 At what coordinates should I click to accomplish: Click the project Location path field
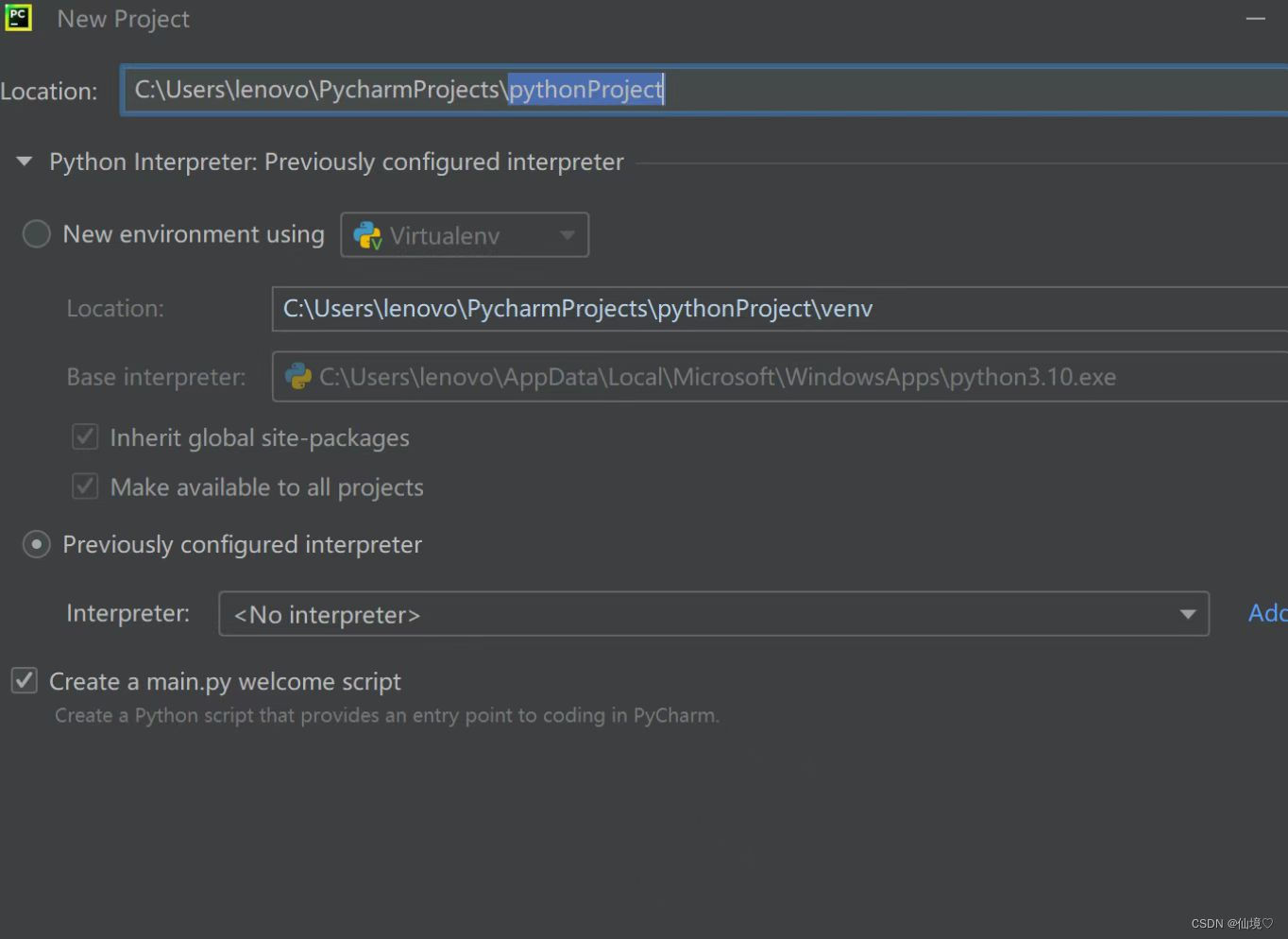(x=704, y=90)
